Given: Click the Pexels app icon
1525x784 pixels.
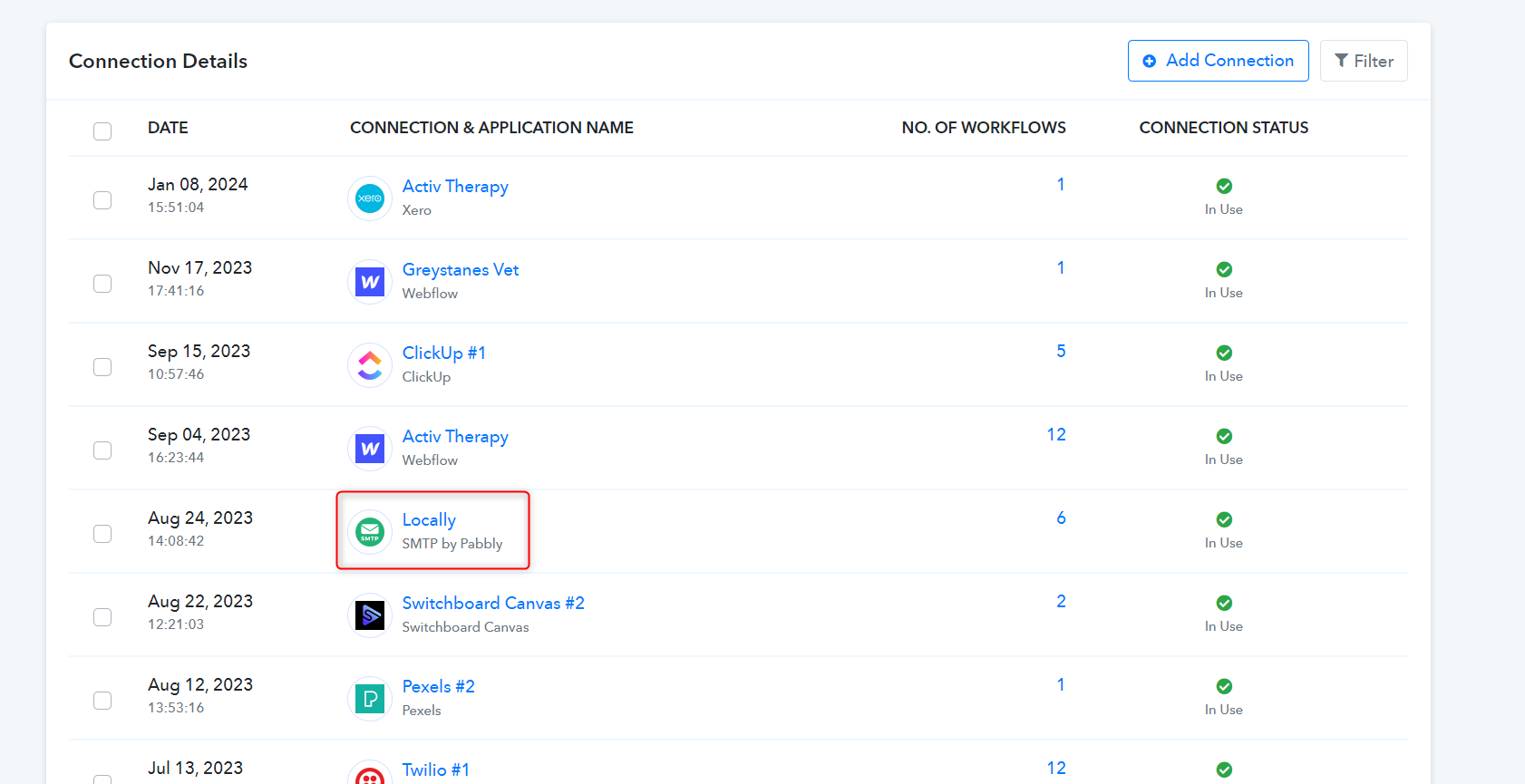Looking at the screenshot, I should (370, 699).
